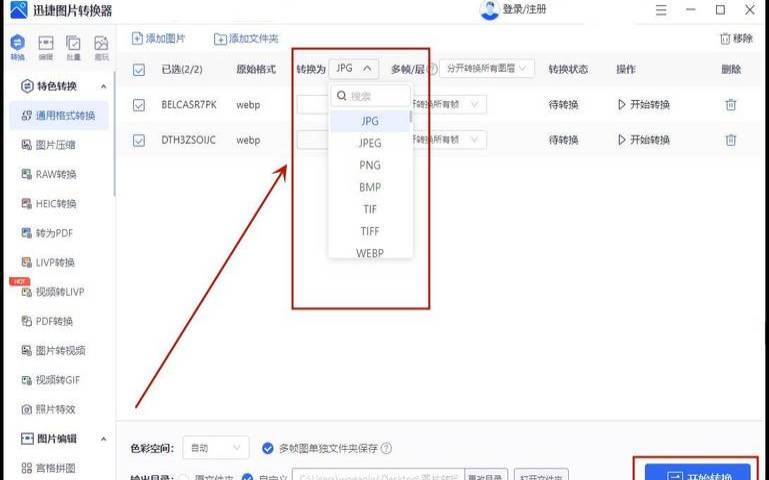This screenshot has height=480, width=769.
Task: Uncheck the DTH3ZSOIJC file checkbox
Action: point(139,140)
